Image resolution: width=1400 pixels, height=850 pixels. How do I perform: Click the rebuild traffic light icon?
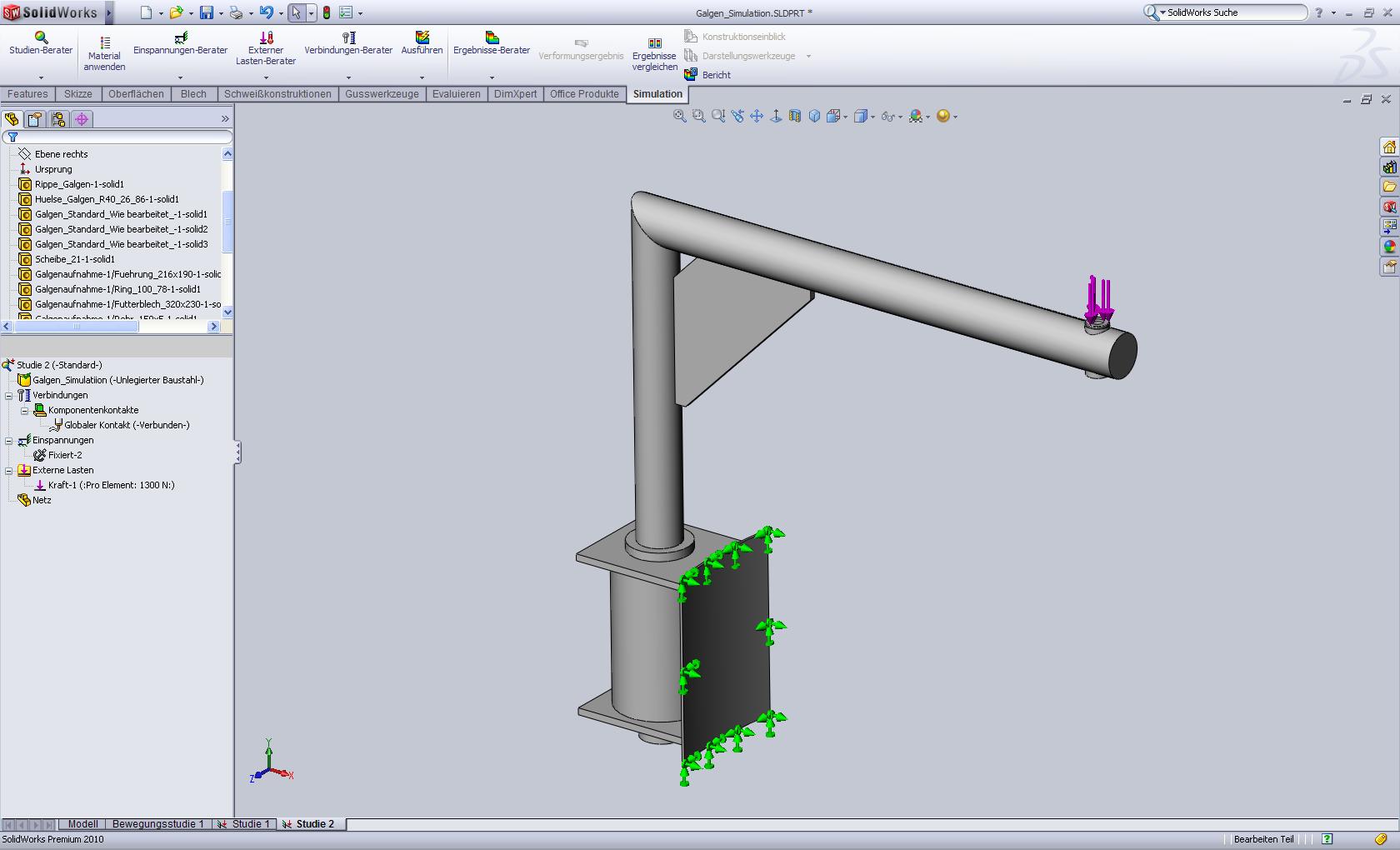(x=327, y=12)
